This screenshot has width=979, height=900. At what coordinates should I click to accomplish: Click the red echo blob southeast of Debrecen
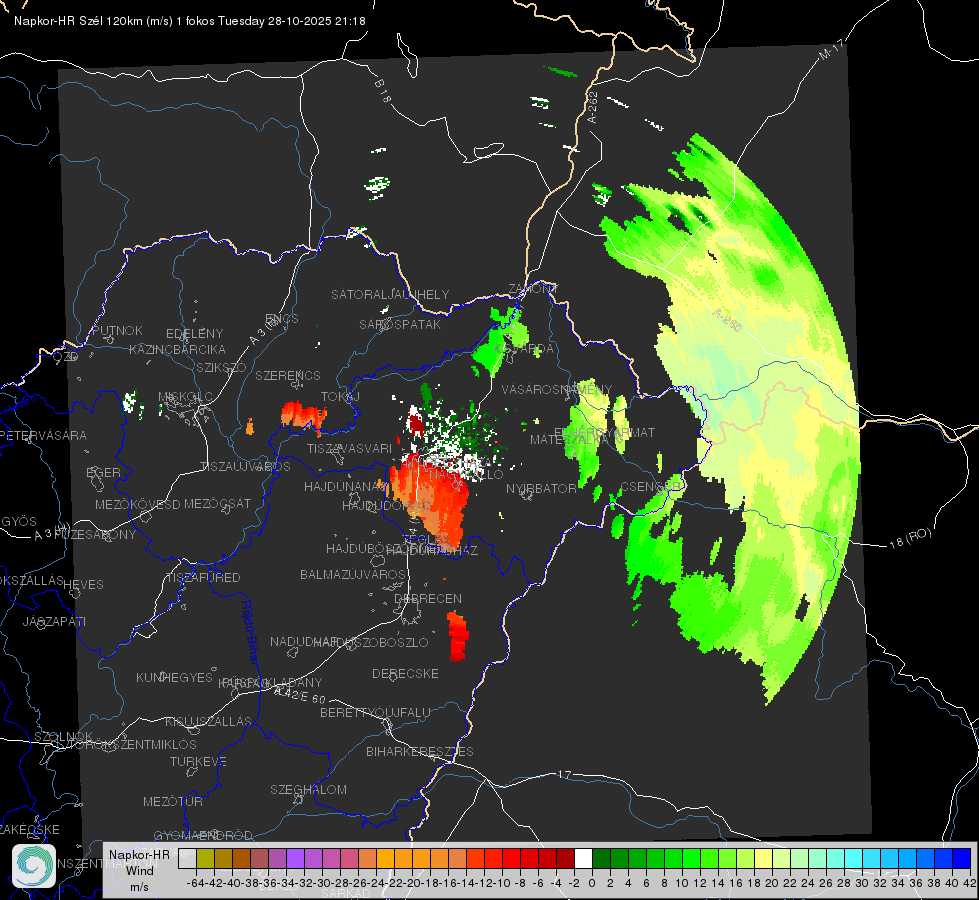click(x=458, y=636)
